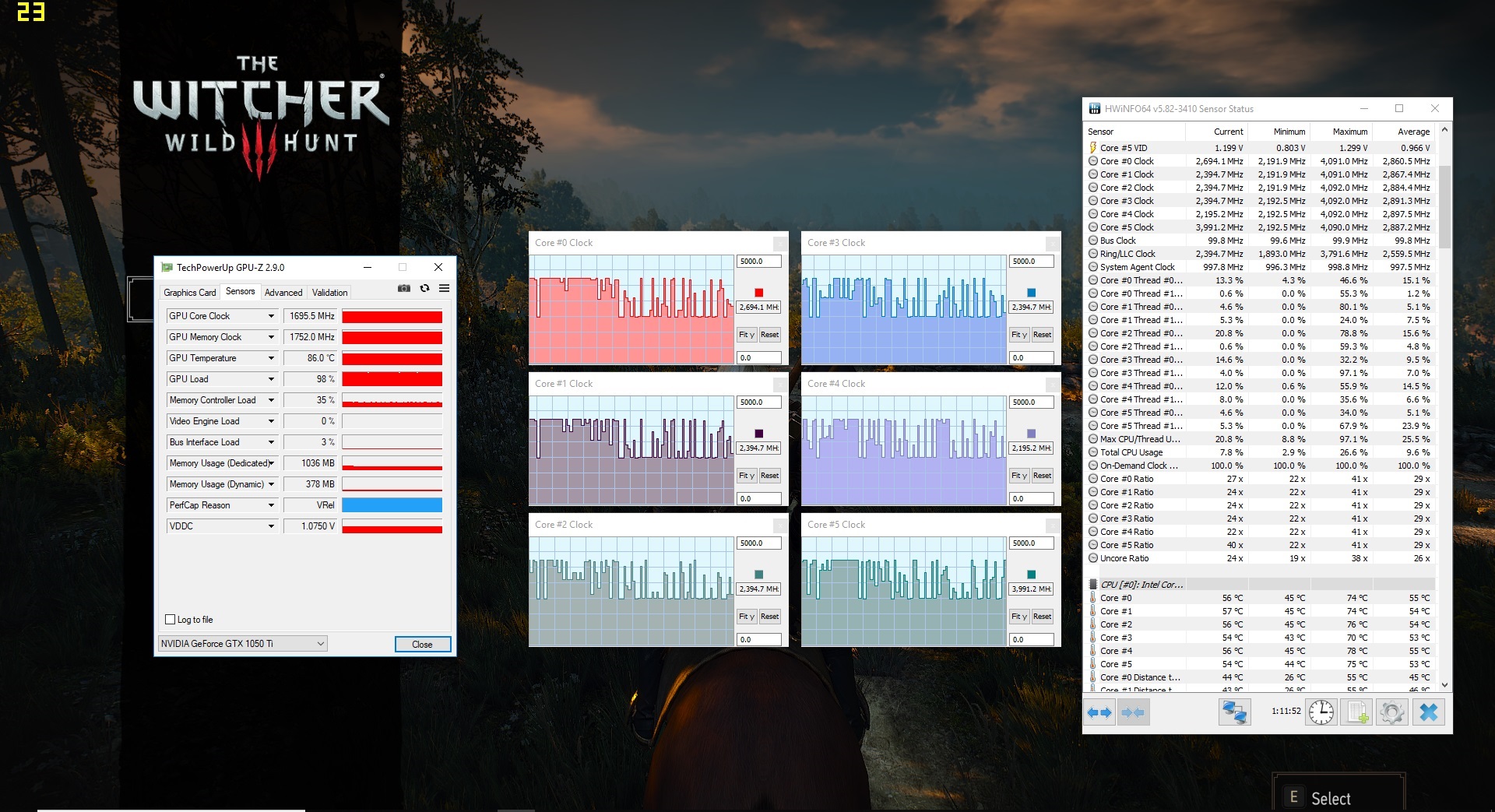Click HWiNFO log file icon with plus

1358,712
